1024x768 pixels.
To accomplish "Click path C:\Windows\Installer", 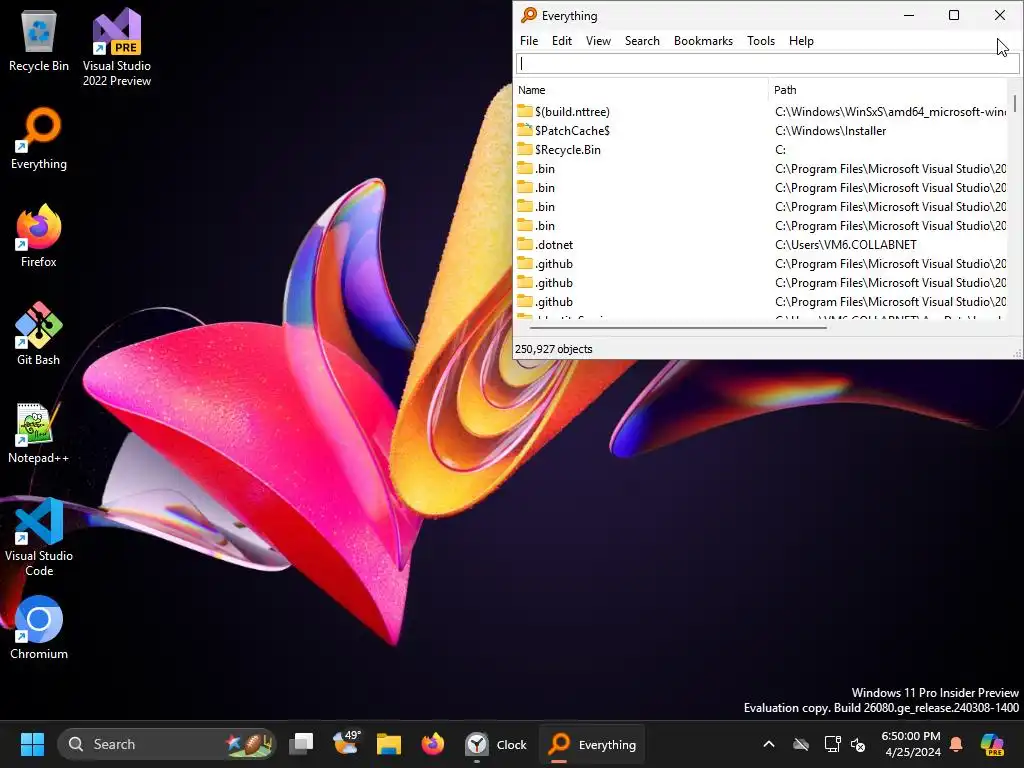I will pos(830,131).
